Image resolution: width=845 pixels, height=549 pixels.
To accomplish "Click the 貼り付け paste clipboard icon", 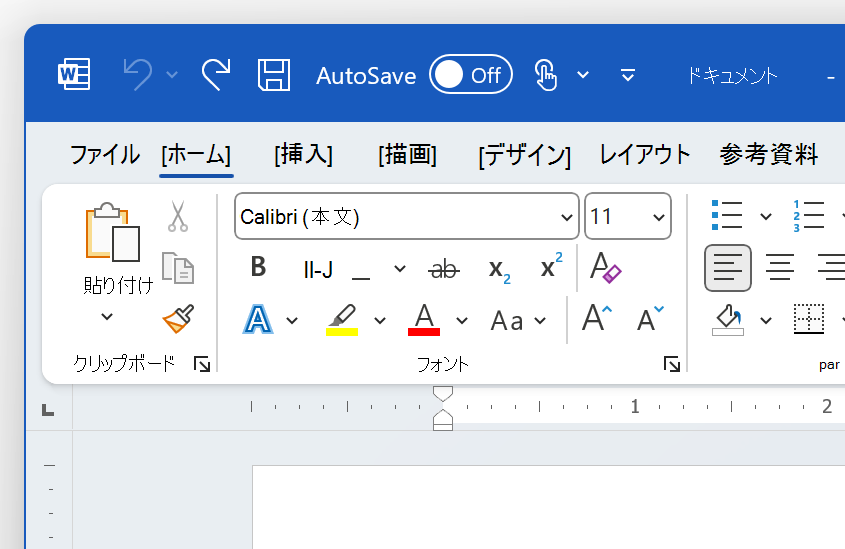I will [x=113, y=232].
